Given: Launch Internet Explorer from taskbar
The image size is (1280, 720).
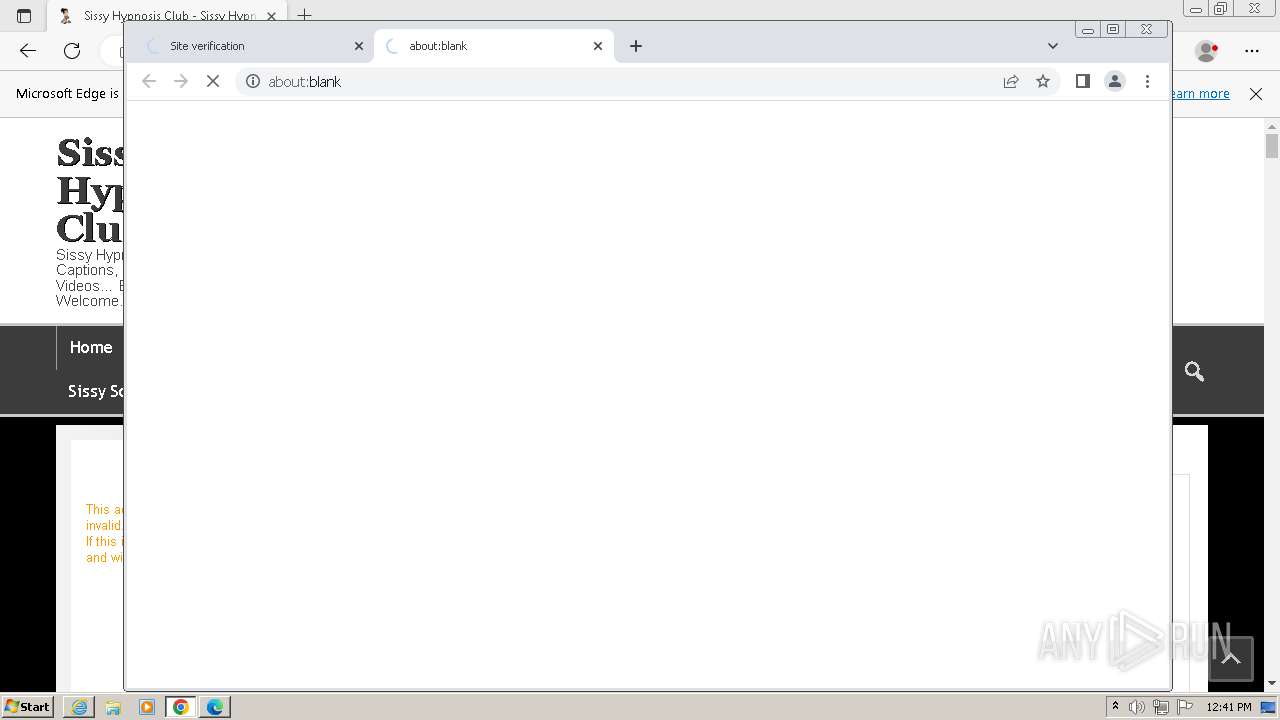Looking at the screenshot, I should click(x=79, y=707).
